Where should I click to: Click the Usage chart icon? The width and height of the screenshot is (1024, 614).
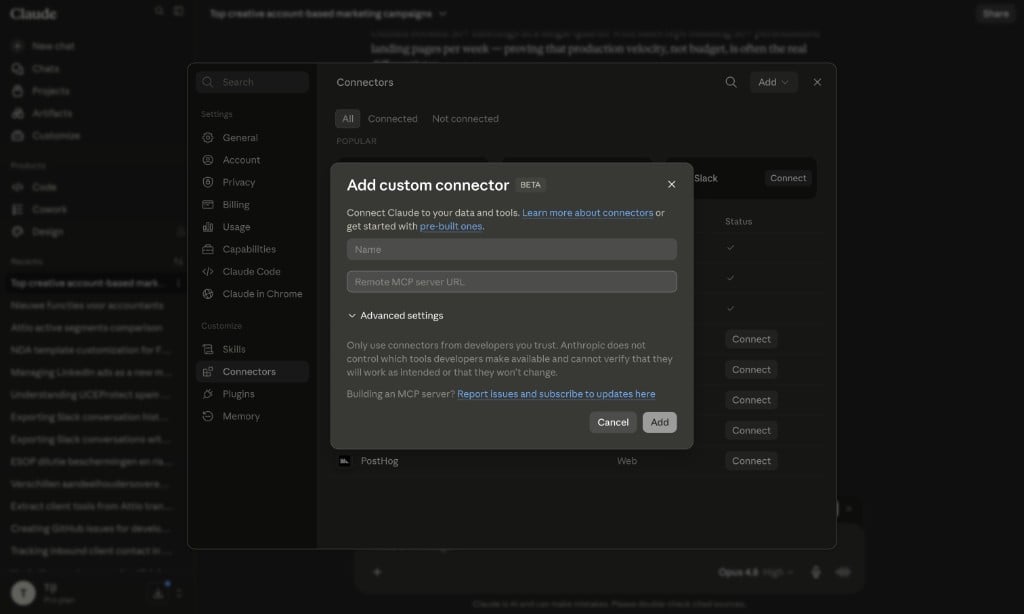(208, 227)
